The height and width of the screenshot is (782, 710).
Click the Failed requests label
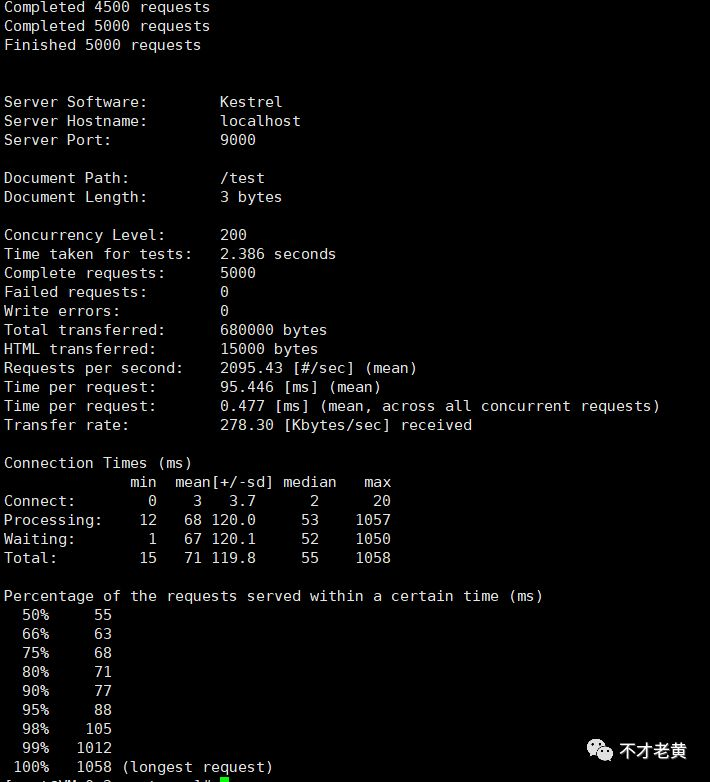point(75,292)
